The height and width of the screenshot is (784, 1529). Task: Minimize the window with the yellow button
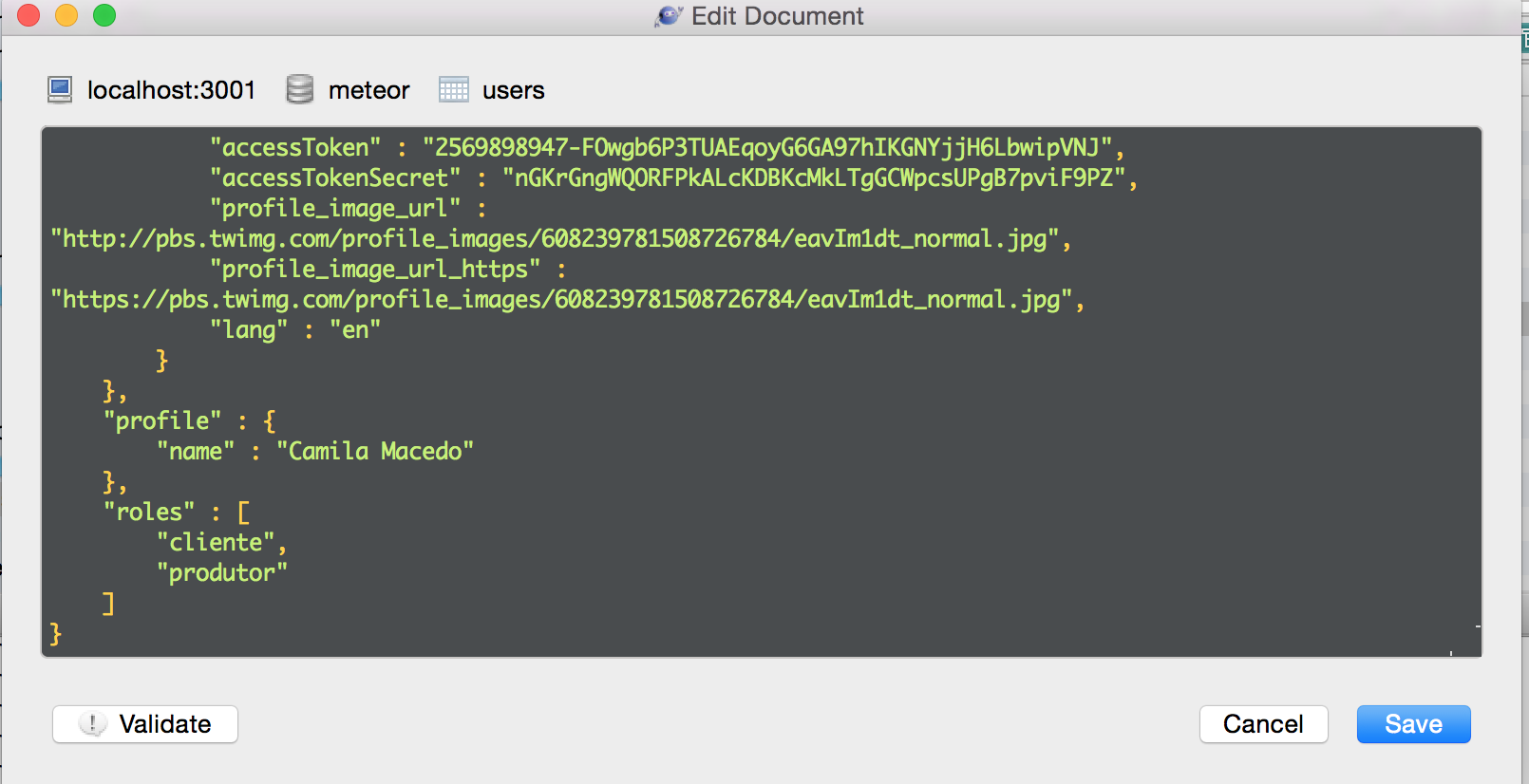click(x=66, y=16)
